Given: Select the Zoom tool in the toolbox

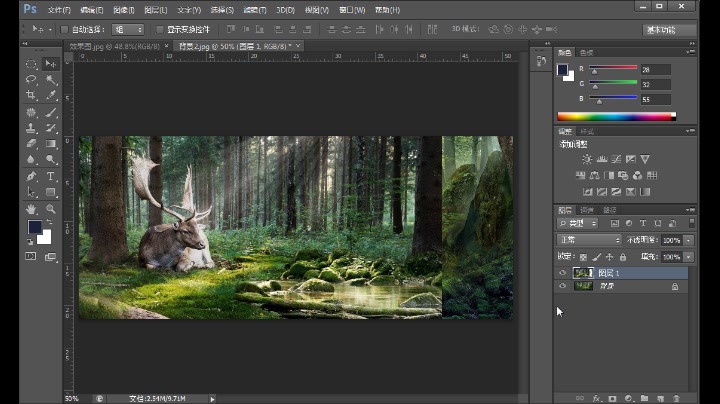Looking at the screenshot, I should pos(51,208).
